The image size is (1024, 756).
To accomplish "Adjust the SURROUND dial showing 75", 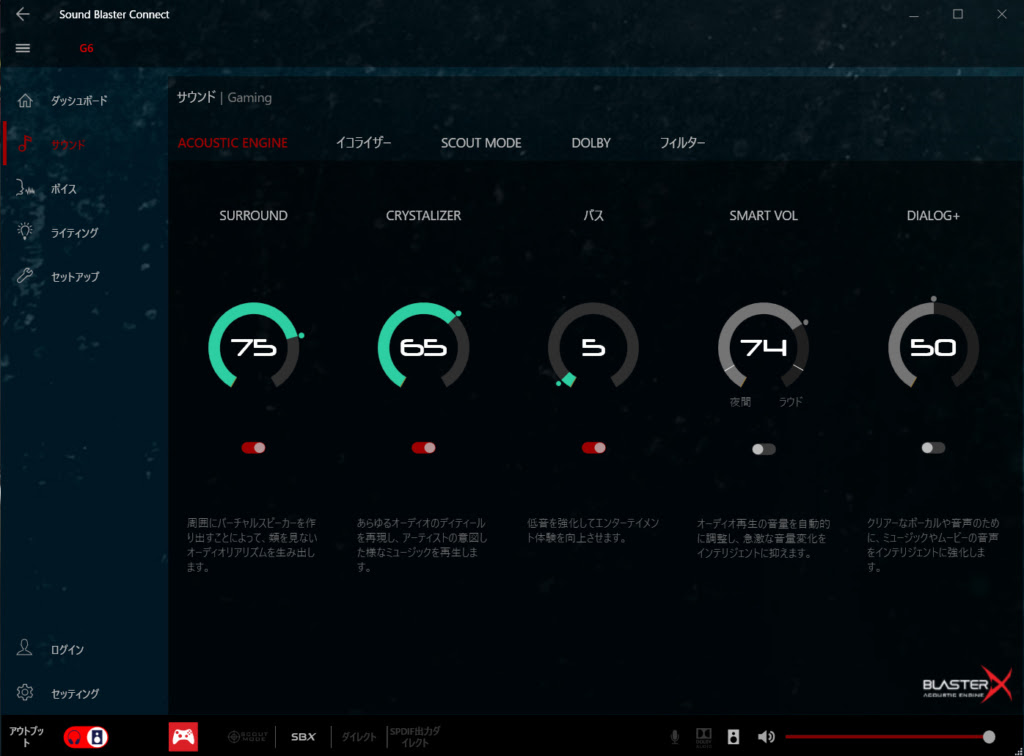I will pyautogui.click(x=253, y=347).
